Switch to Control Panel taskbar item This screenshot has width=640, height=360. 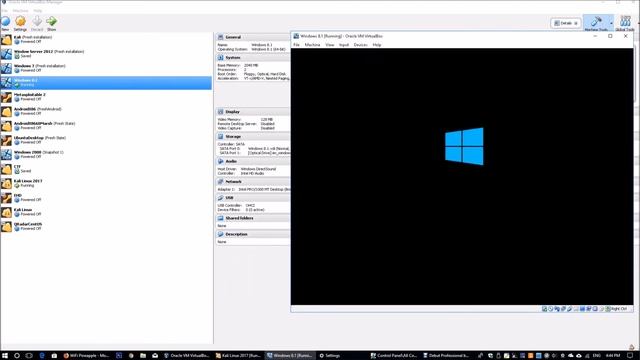[x=394, y=356]
